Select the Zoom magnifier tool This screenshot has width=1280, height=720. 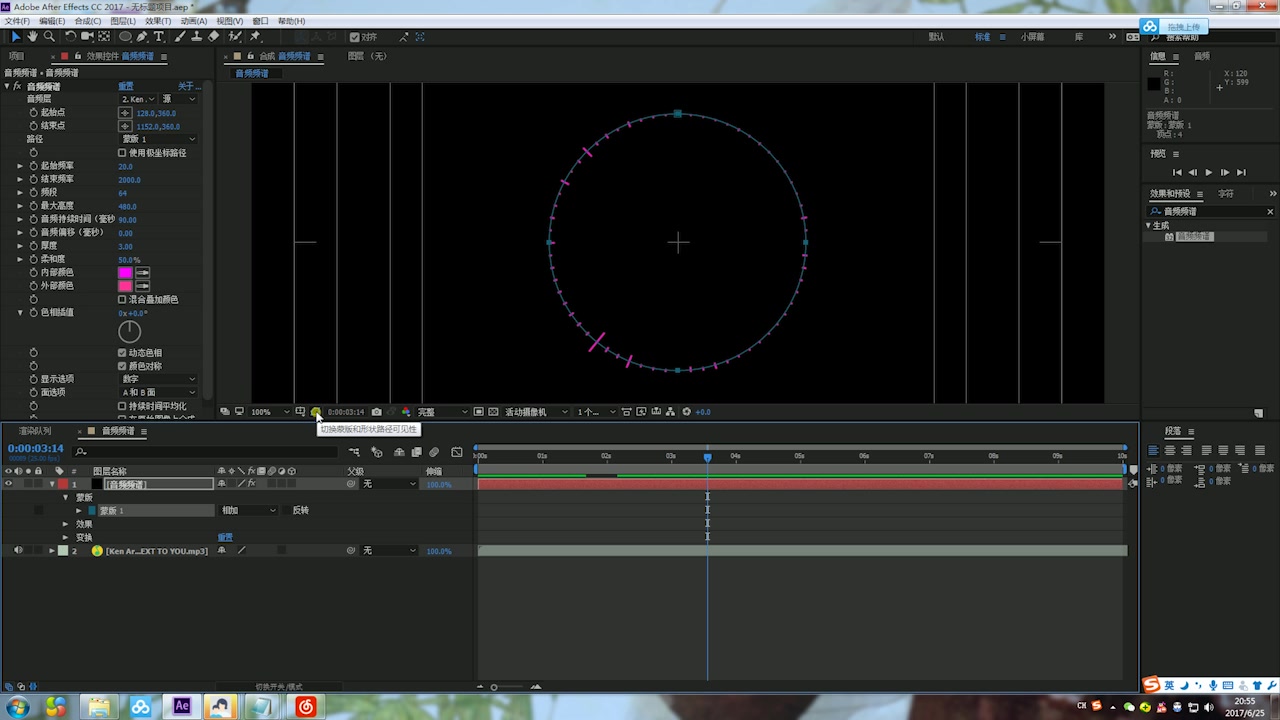[49, 36]
